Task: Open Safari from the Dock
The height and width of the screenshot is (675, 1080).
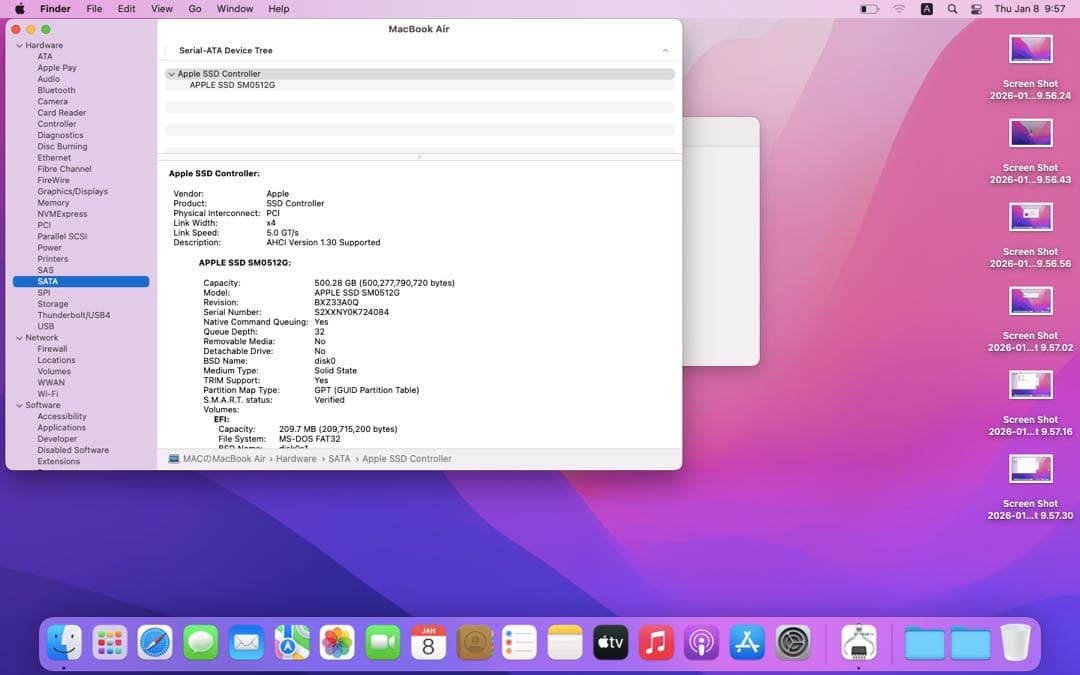Action: coord(155,643)
